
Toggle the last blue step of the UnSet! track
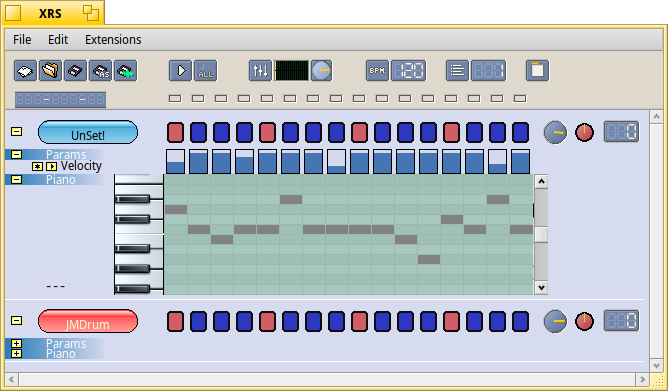click(x=520, y=132)
